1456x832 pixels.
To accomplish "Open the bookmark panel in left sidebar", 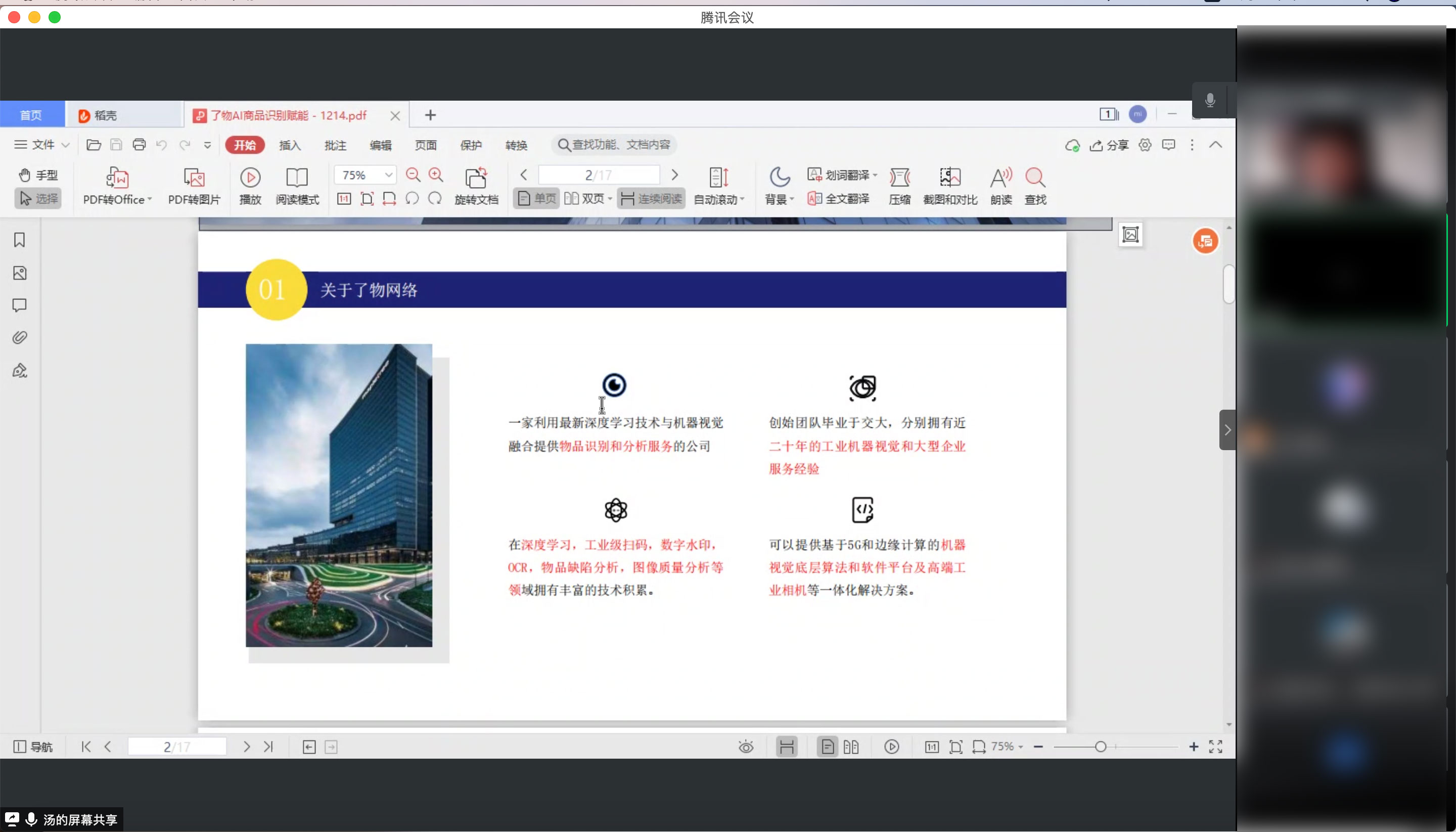I will pos(19,240).
